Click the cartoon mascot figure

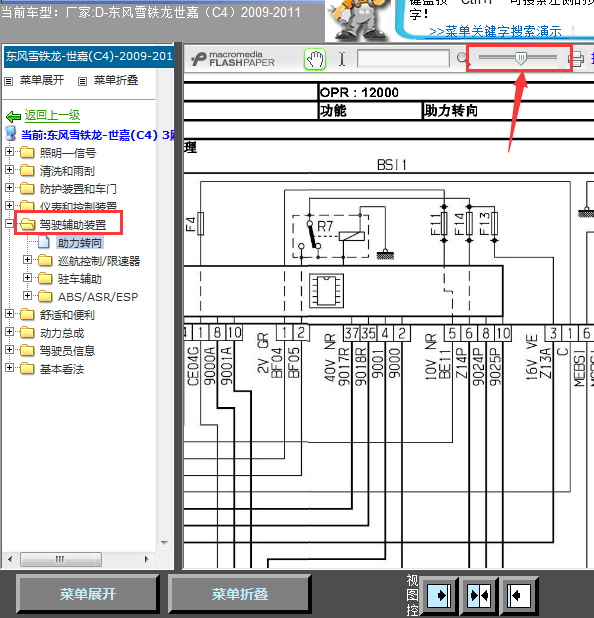358,20
